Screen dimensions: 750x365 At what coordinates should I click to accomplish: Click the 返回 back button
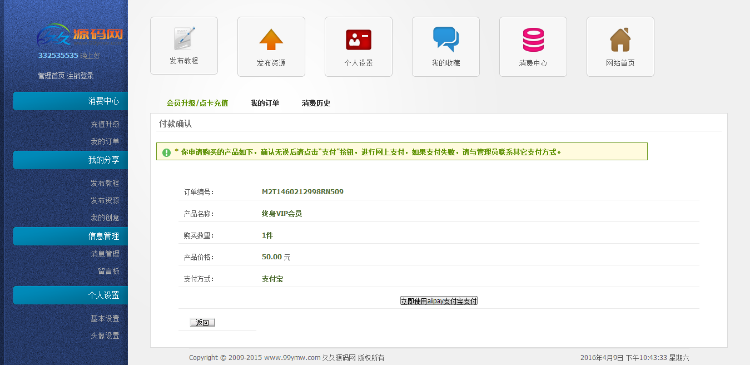coord(202,323)
